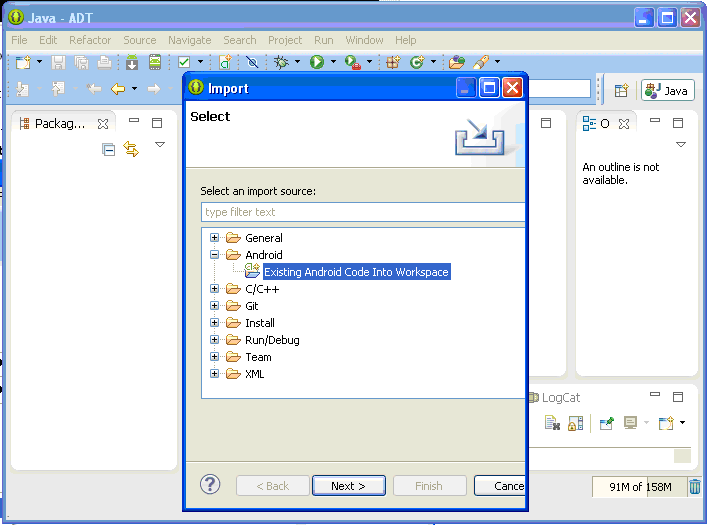Expand the General folder node
711x525 pixels.
click(214, 238)
